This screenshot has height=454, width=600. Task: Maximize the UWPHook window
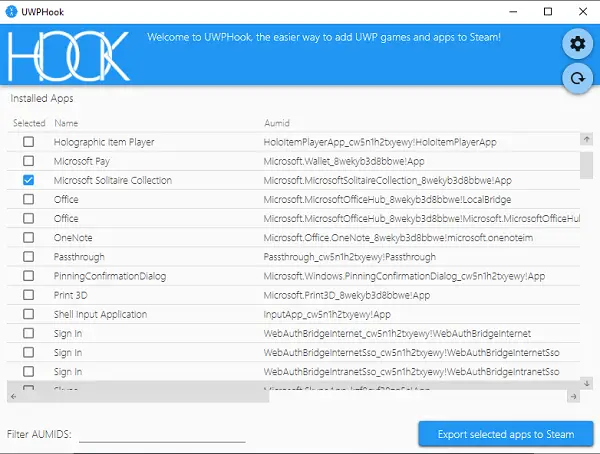(548, 11)
